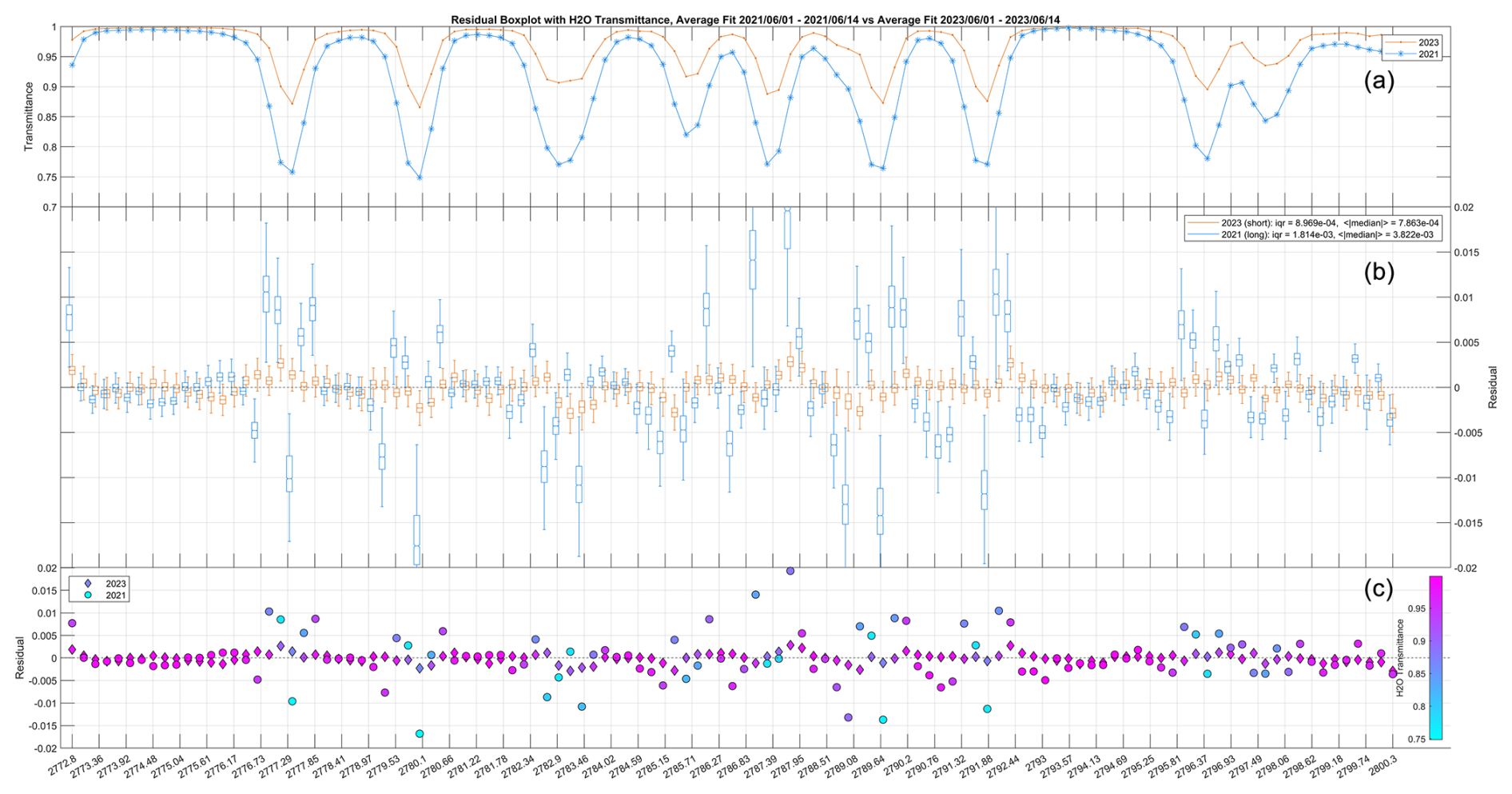
Task: Select the panel label (a)
Action: [1379, 82]
